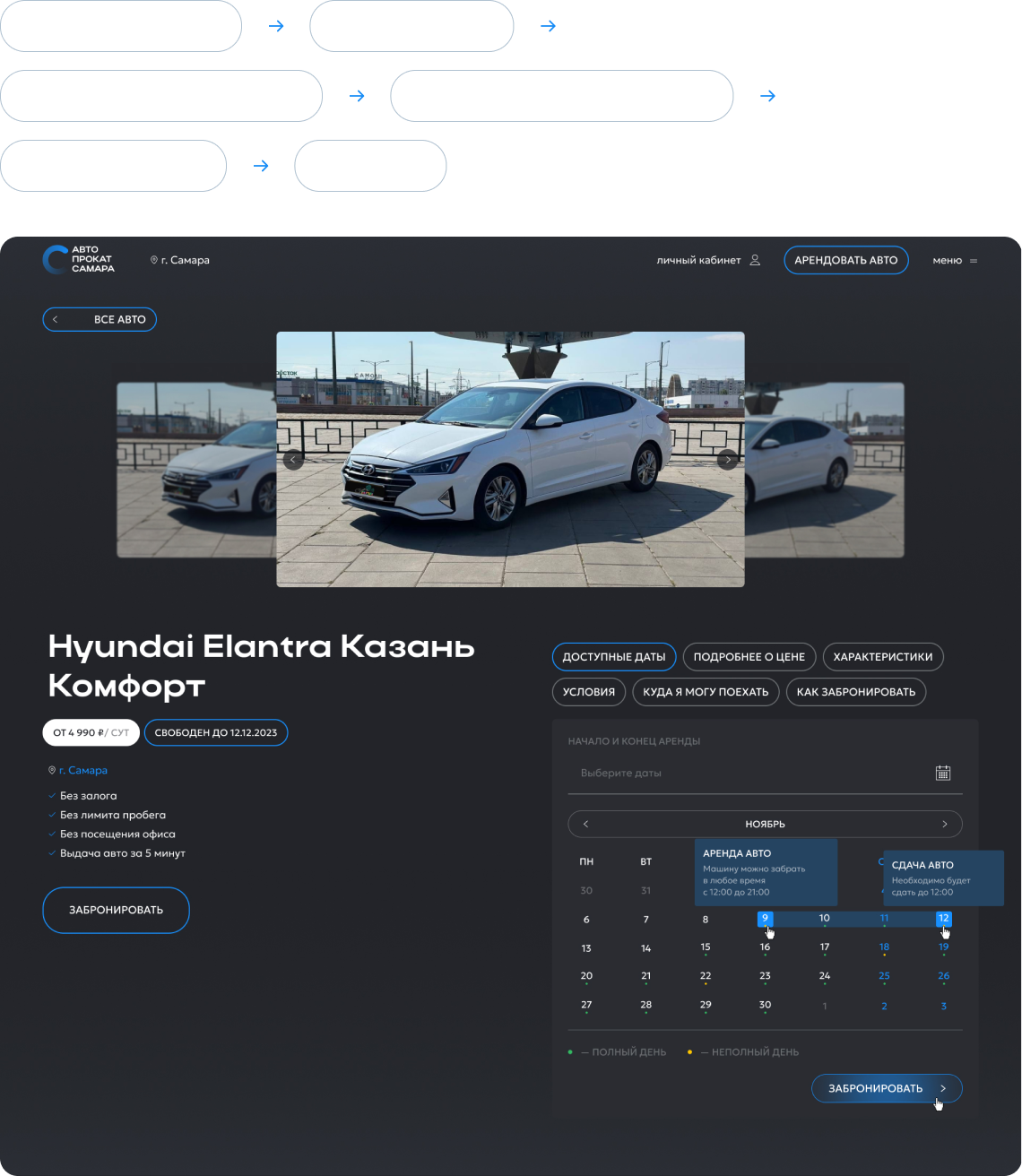1022x1176 pixels.
Task: Show previous car photo with left arrow
Action: [293, 460]
